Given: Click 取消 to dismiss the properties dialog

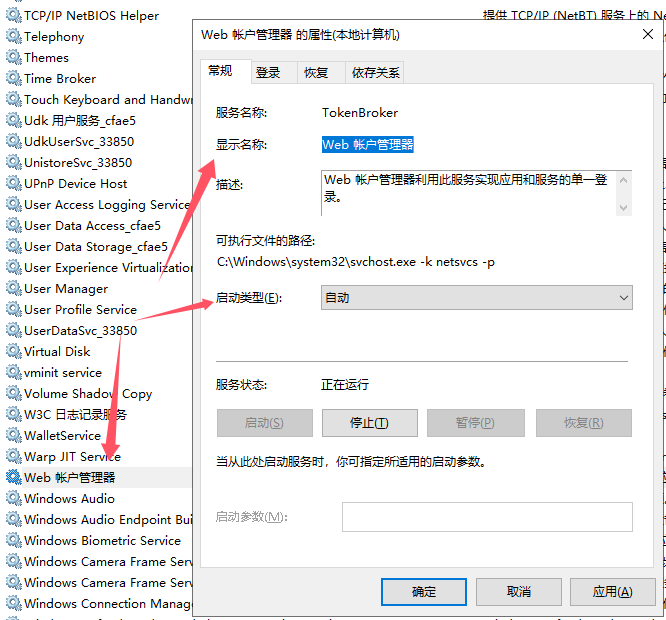Looking at the screenshot, I should pos(518,592).
